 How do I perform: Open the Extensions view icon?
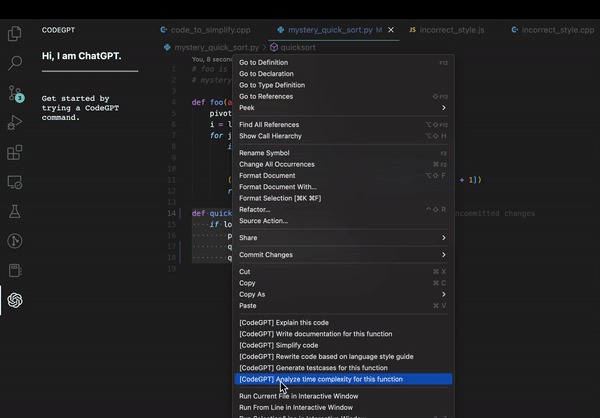pyautogui.click(x=15, y=152)
